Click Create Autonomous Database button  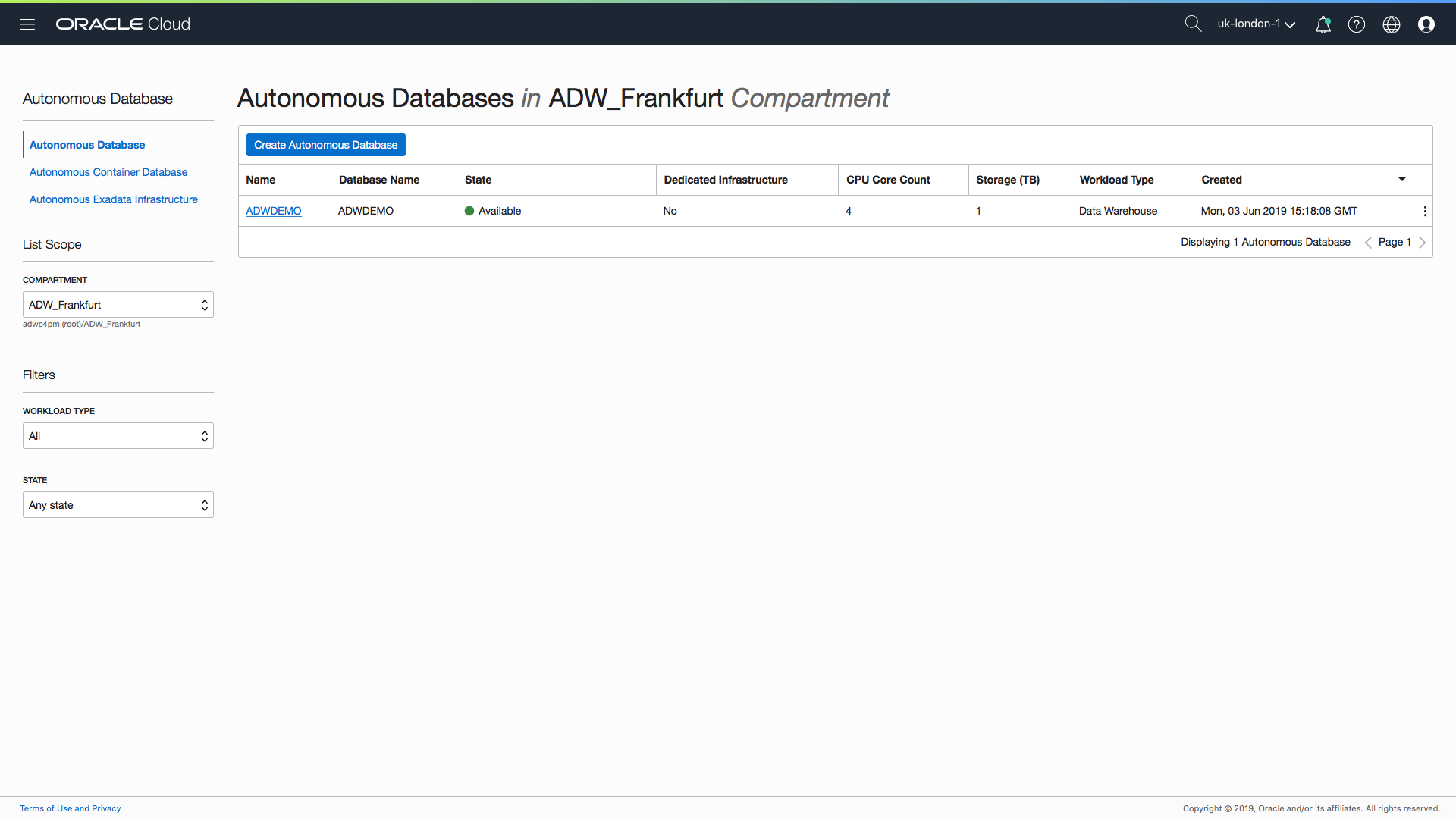pos(326,145)
